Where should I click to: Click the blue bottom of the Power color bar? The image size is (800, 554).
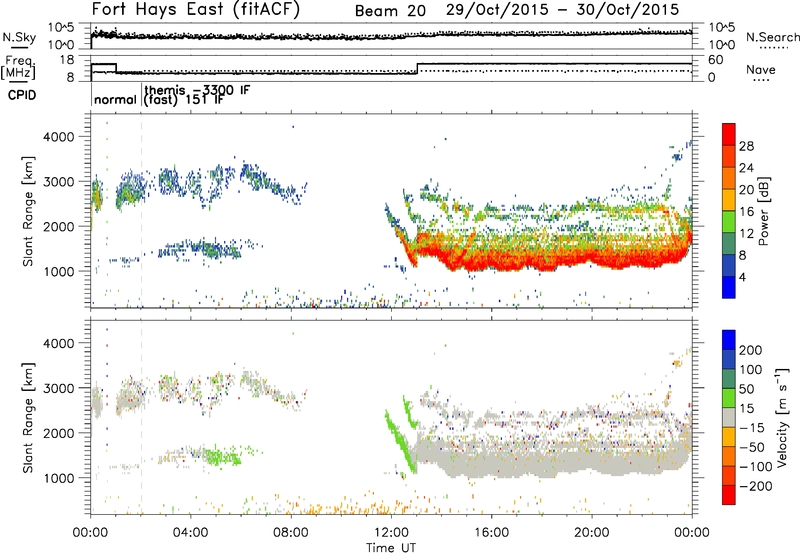coord(729,287)
